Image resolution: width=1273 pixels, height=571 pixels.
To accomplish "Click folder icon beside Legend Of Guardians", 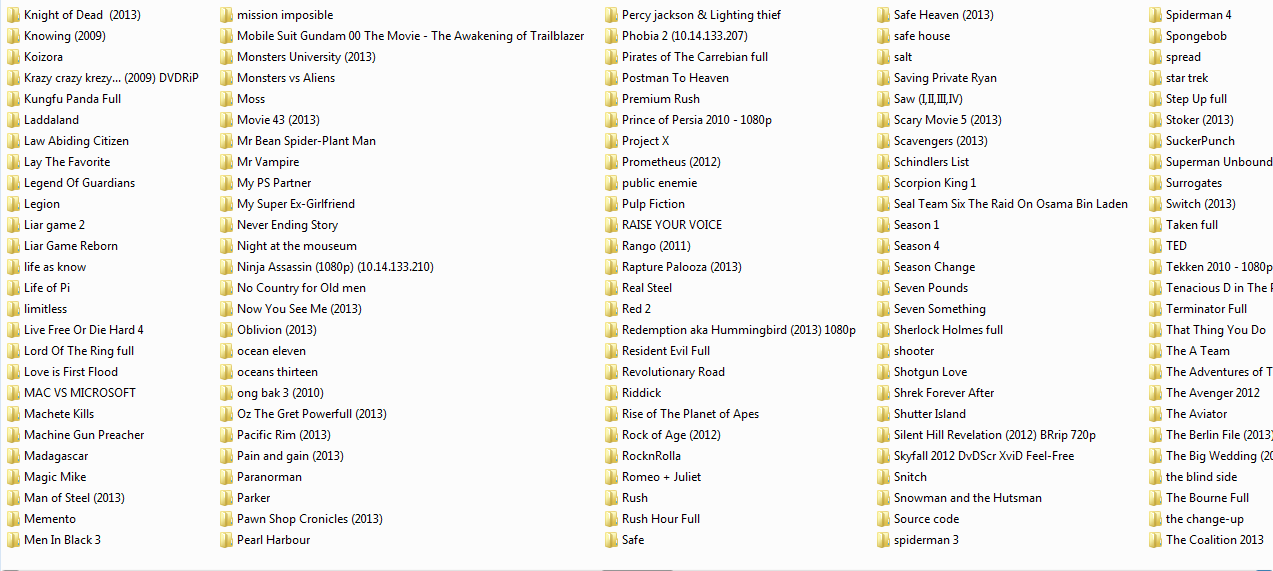I will (13, 183).
